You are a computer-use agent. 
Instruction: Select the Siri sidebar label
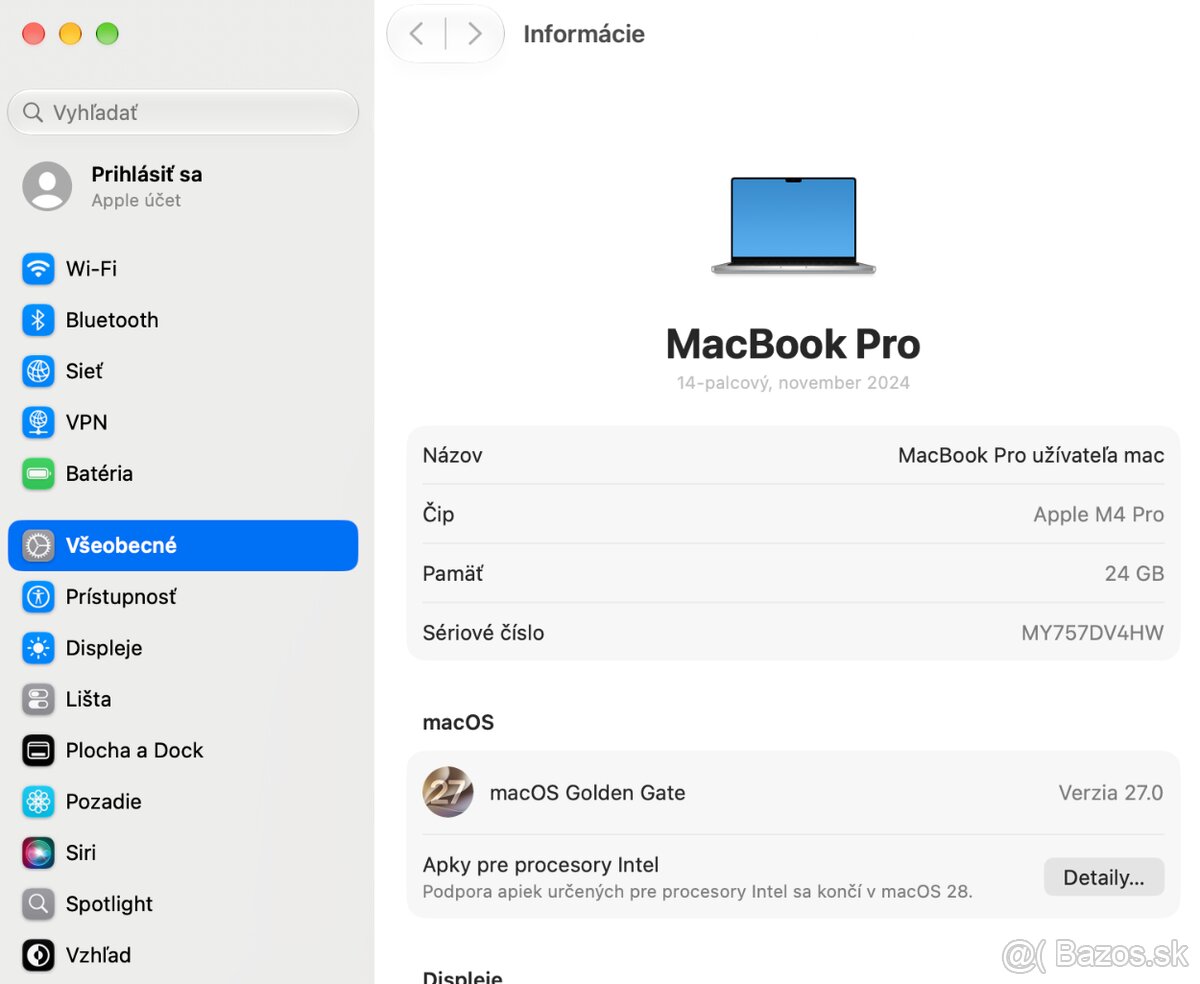81,853
